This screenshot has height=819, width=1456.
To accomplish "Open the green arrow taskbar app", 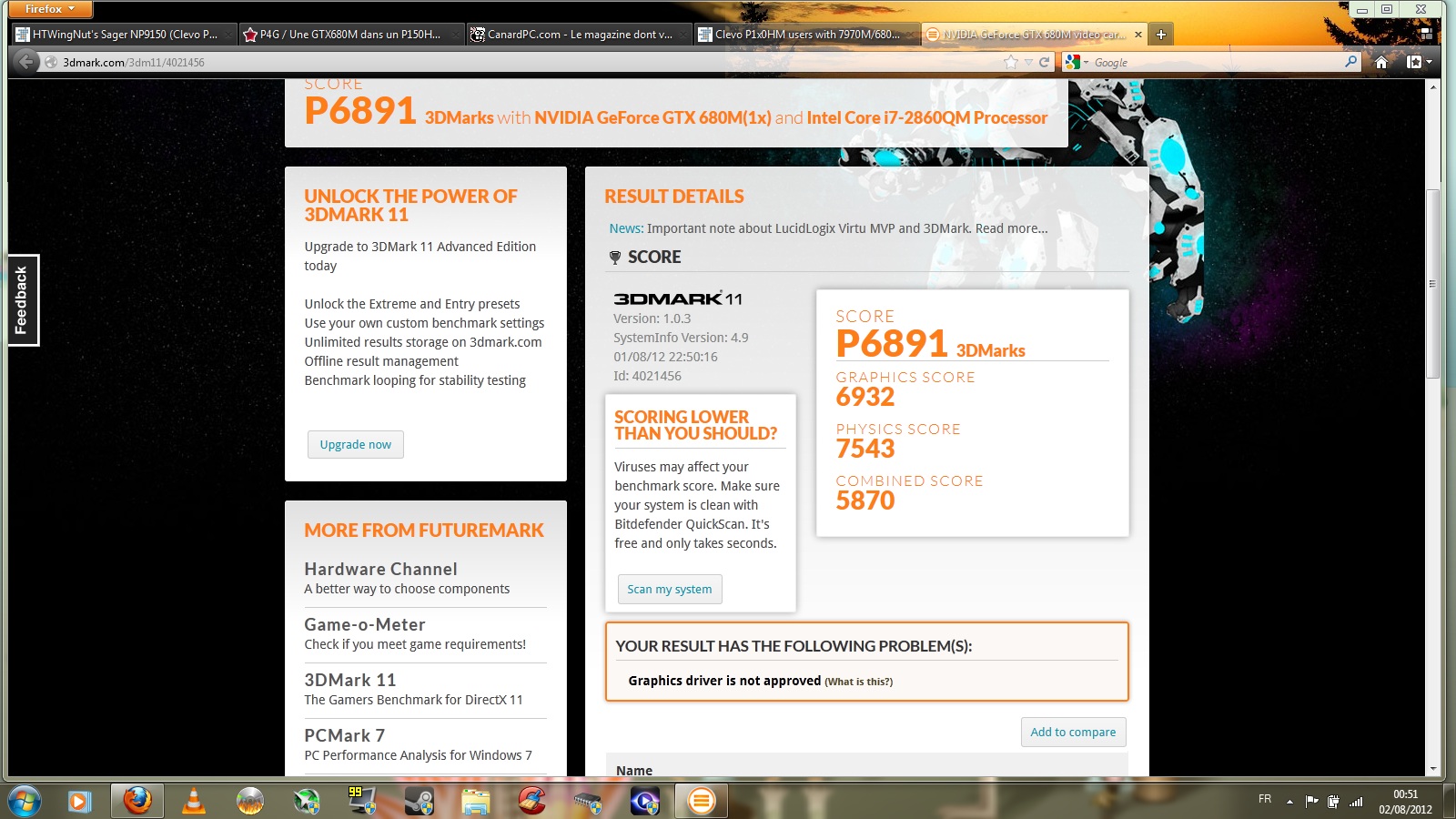I will (306, 802).
